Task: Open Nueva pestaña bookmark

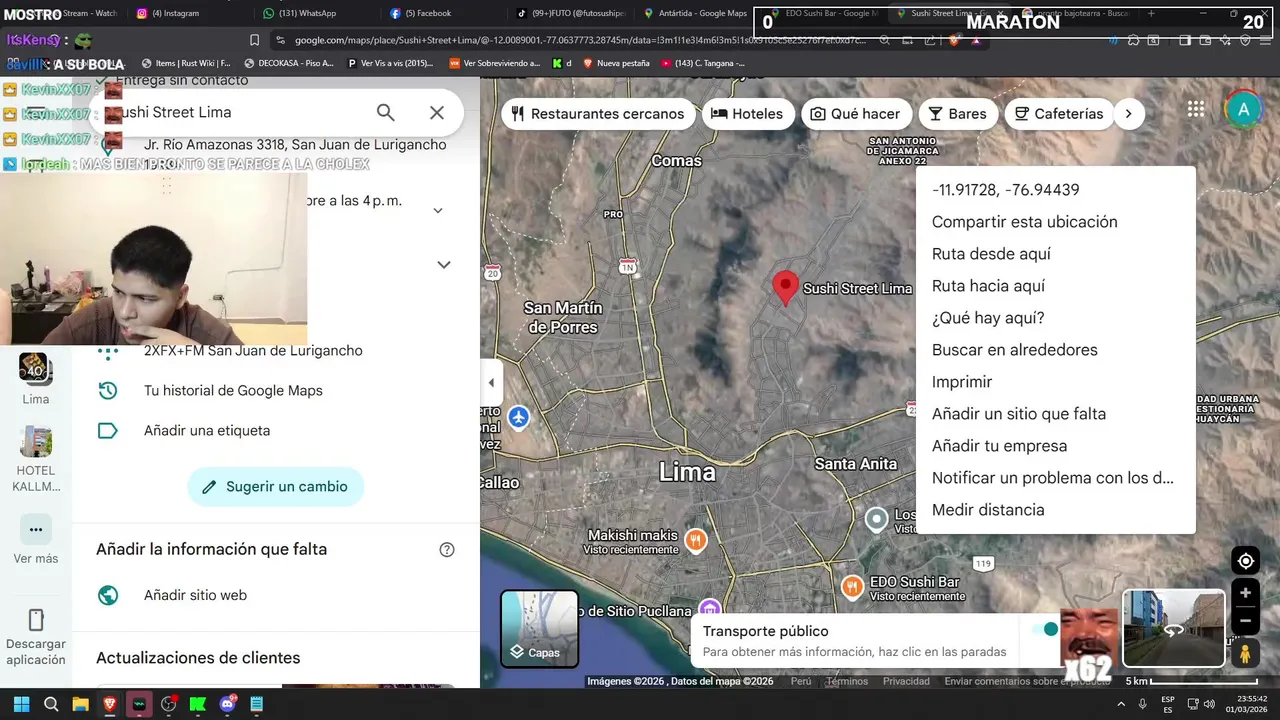Action: 616,63
